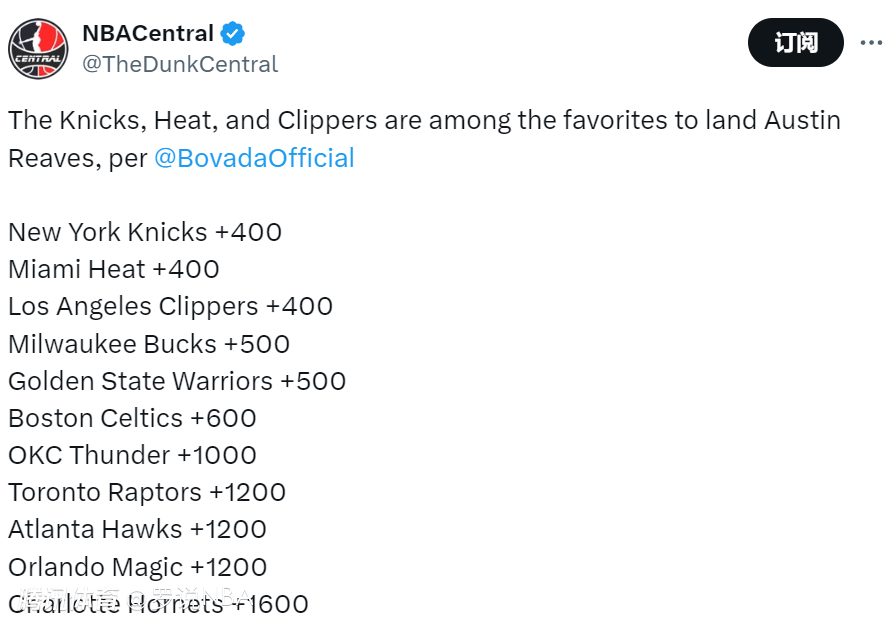Click the OKC Thunder +1000 line

[132, 455]
